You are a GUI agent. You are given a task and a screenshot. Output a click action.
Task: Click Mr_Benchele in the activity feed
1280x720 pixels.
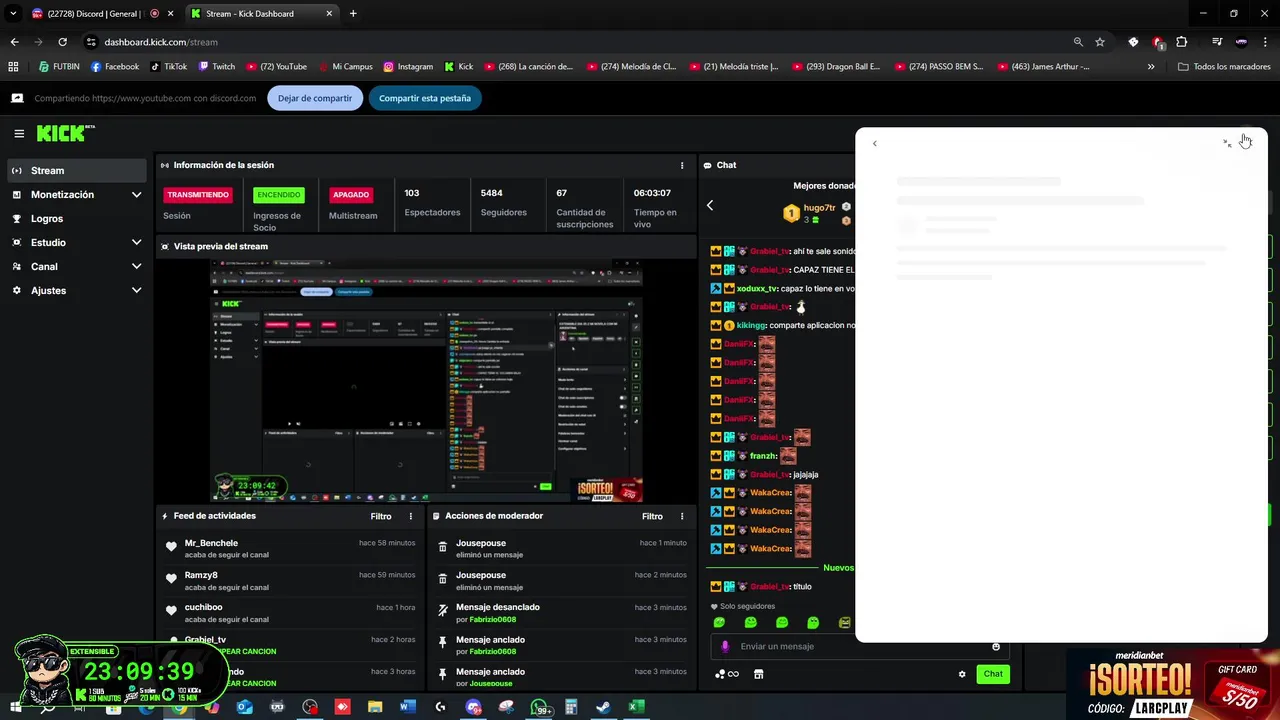pyautogui.click(x=211, y=543)
